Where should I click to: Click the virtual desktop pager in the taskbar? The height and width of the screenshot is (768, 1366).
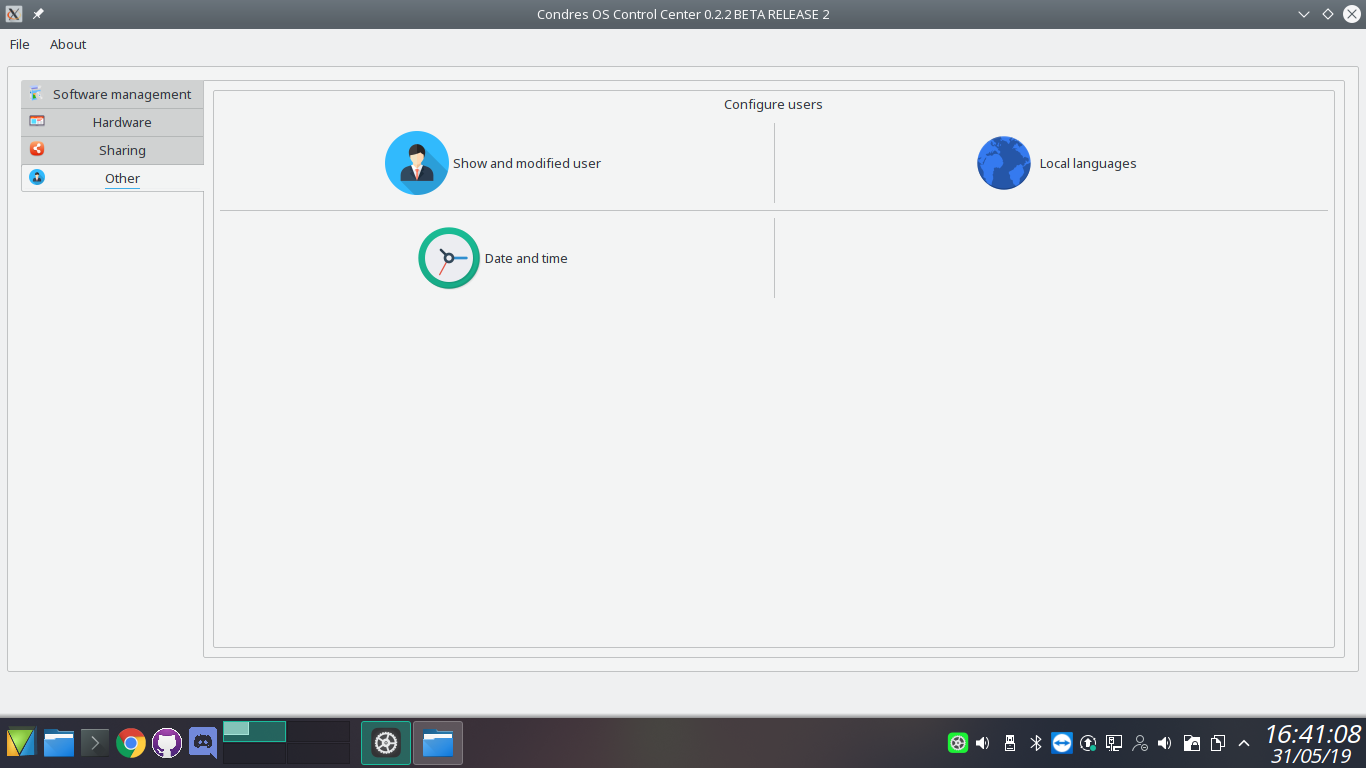tap(286, 743)
